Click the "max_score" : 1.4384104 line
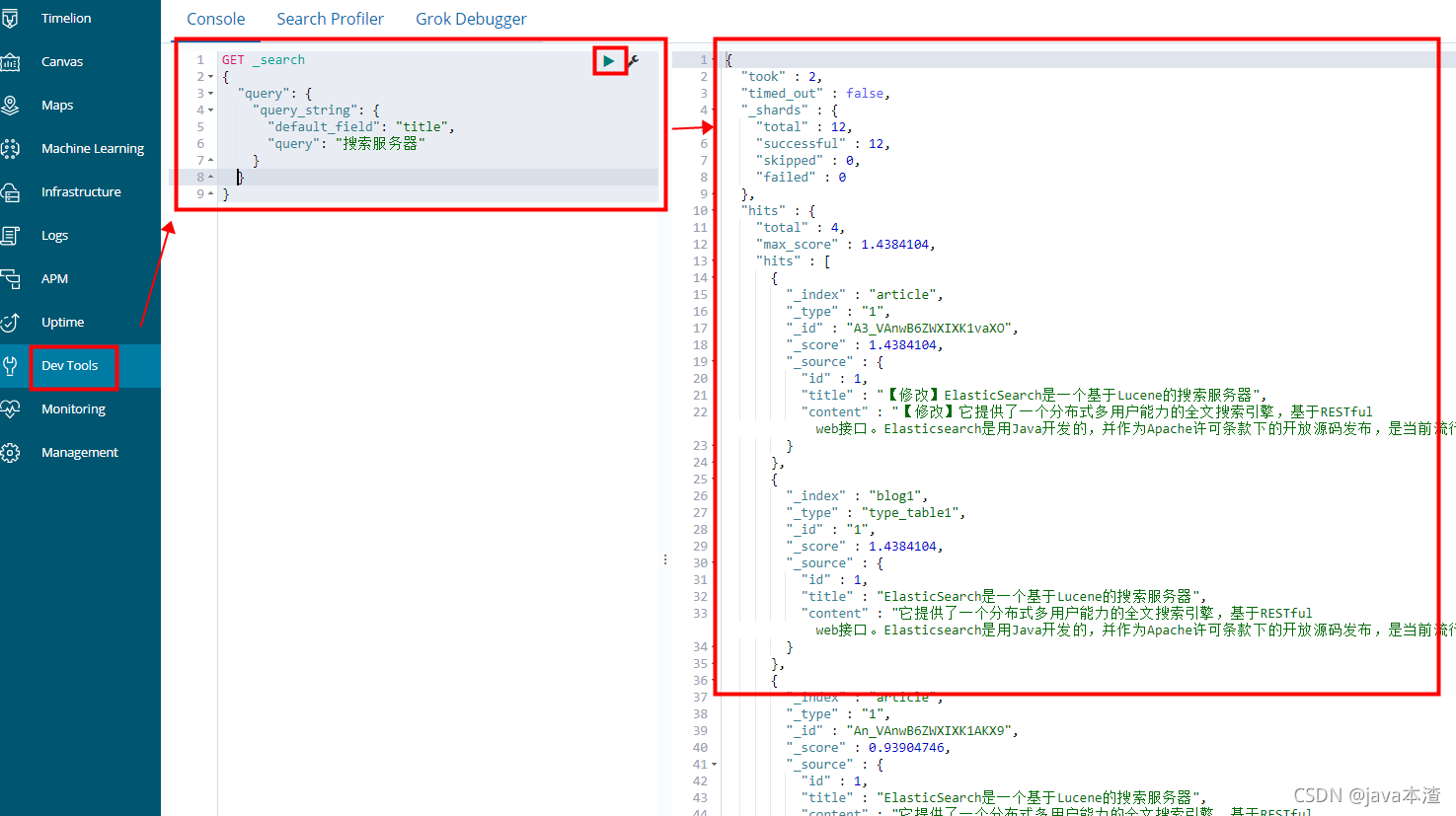 (846, 245)
